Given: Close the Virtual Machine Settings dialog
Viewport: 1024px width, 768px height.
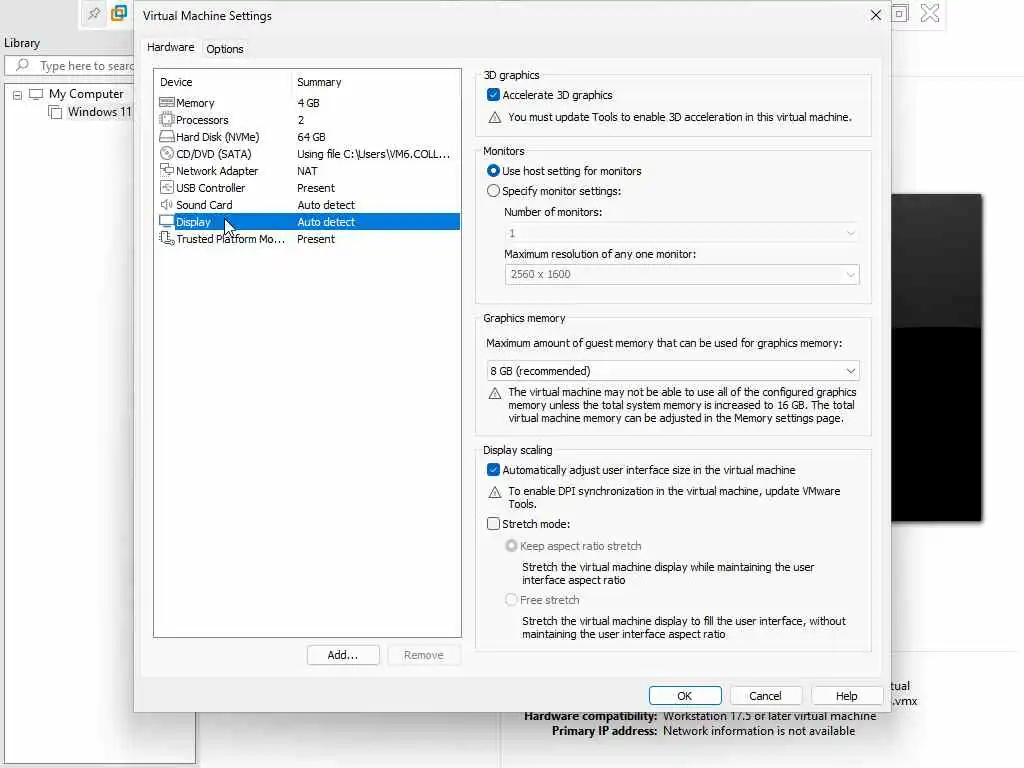Looking at the screenshot, I should [x=876, y=15].
